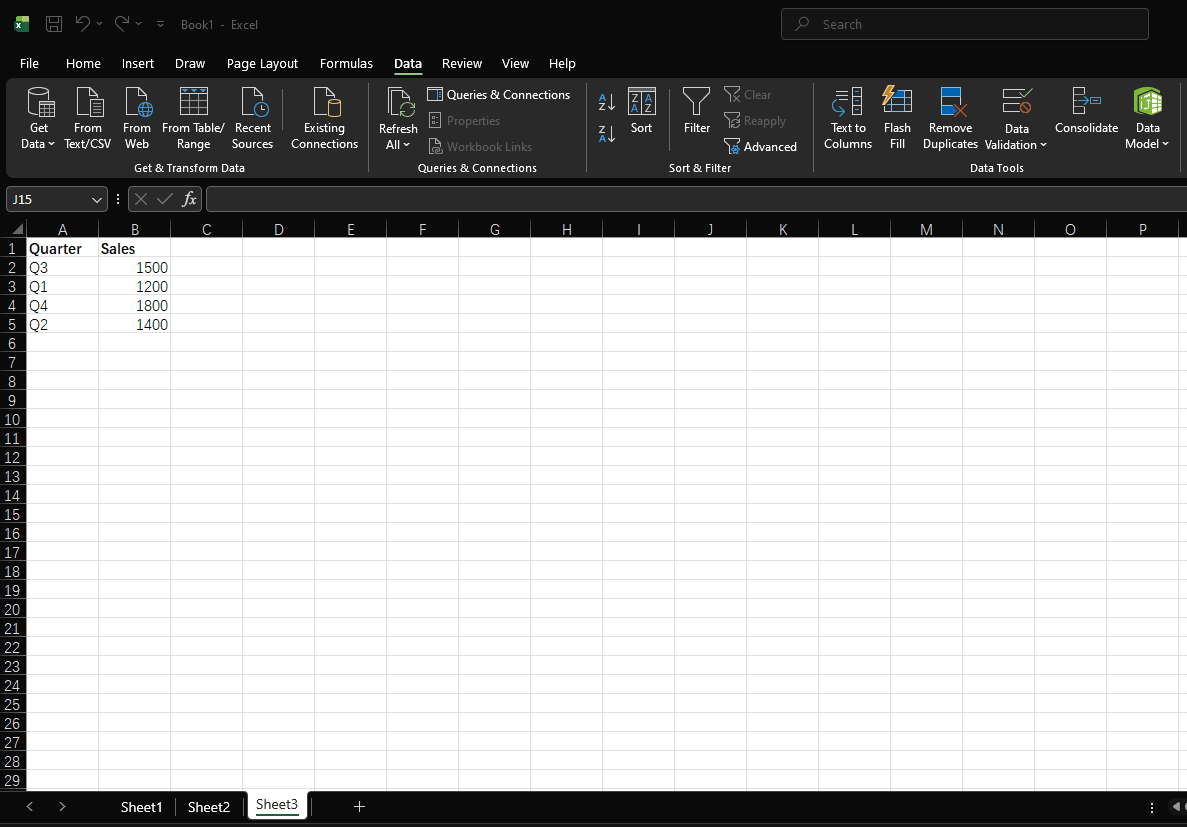Click From Table/Range tool
This screenshot has height=827, width=1187.
[x=193, y=117]
